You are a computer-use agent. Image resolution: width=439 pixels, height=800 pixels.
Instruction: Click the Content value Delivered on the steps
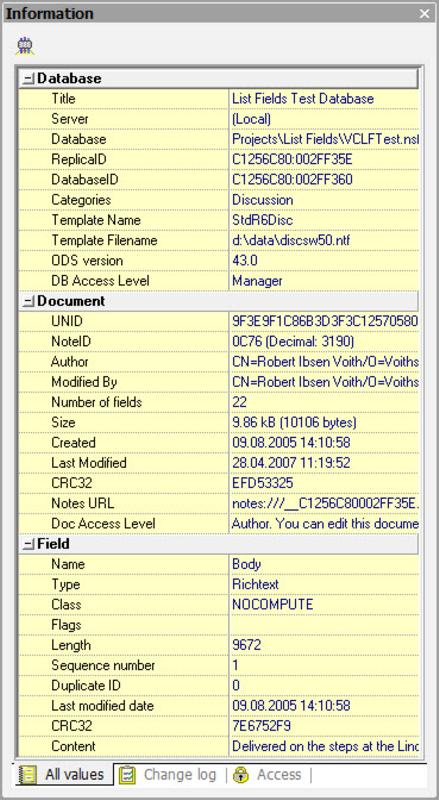click(325, 746)
